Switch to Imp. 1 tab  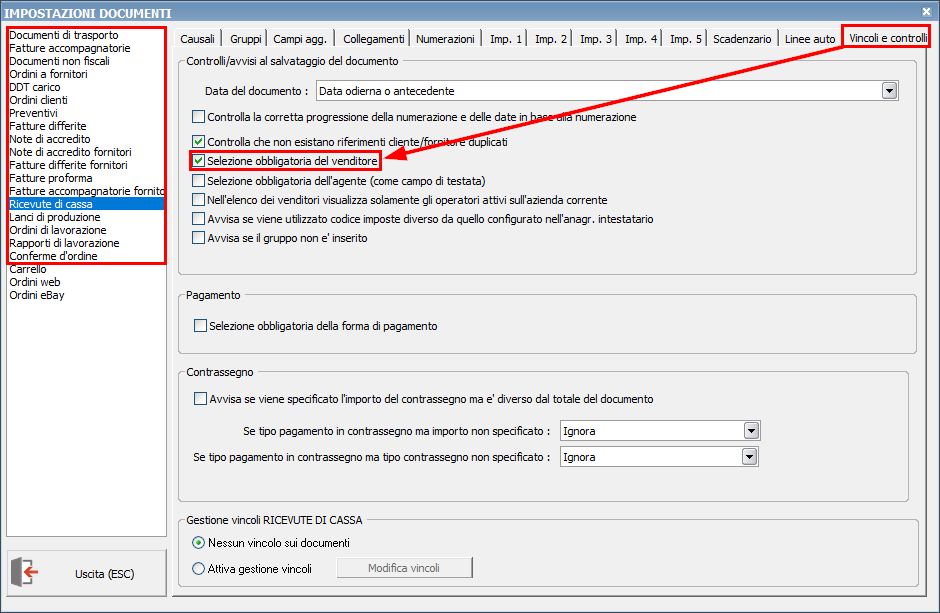pyautogui.click(x=506, y=38)
